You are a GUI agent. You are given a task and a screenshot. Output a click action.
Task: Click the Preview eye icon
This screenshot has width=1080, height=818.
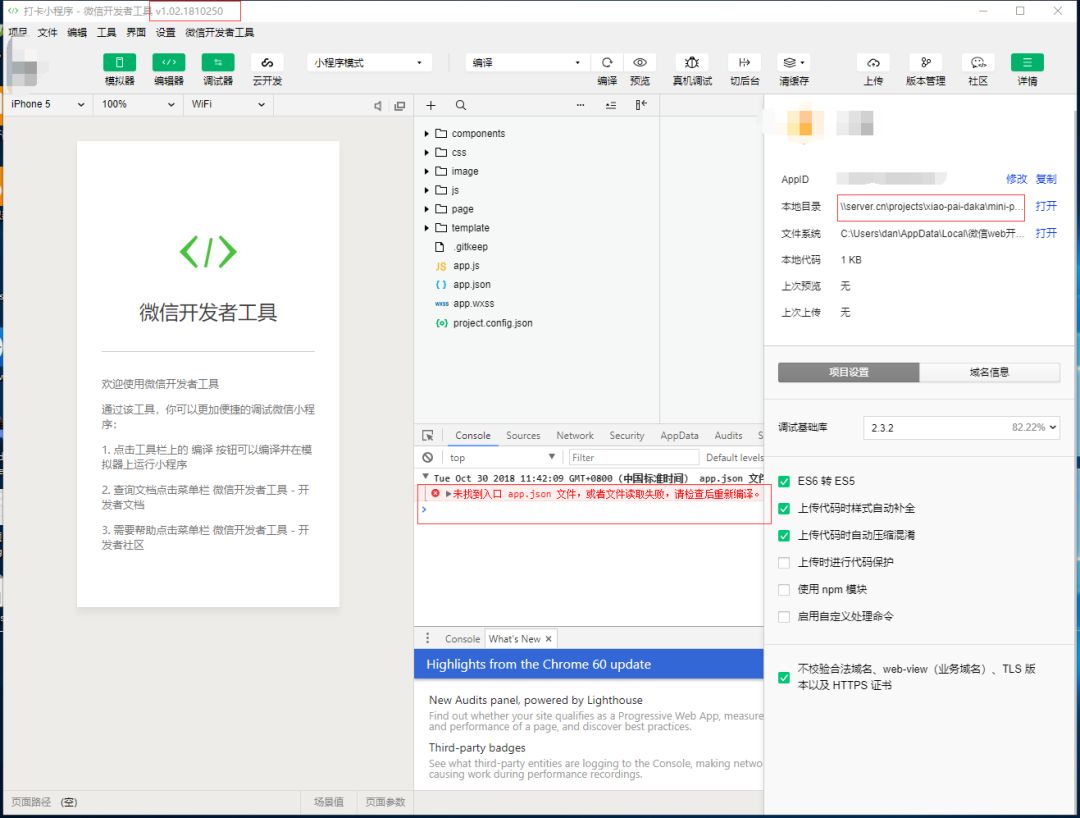pos(640,63)
